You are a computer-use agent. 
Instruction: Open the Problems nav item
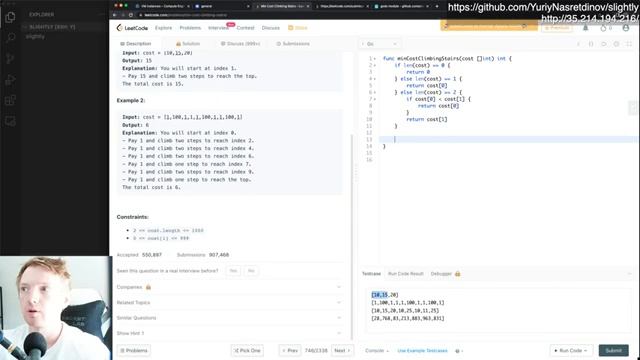(190, 28)
